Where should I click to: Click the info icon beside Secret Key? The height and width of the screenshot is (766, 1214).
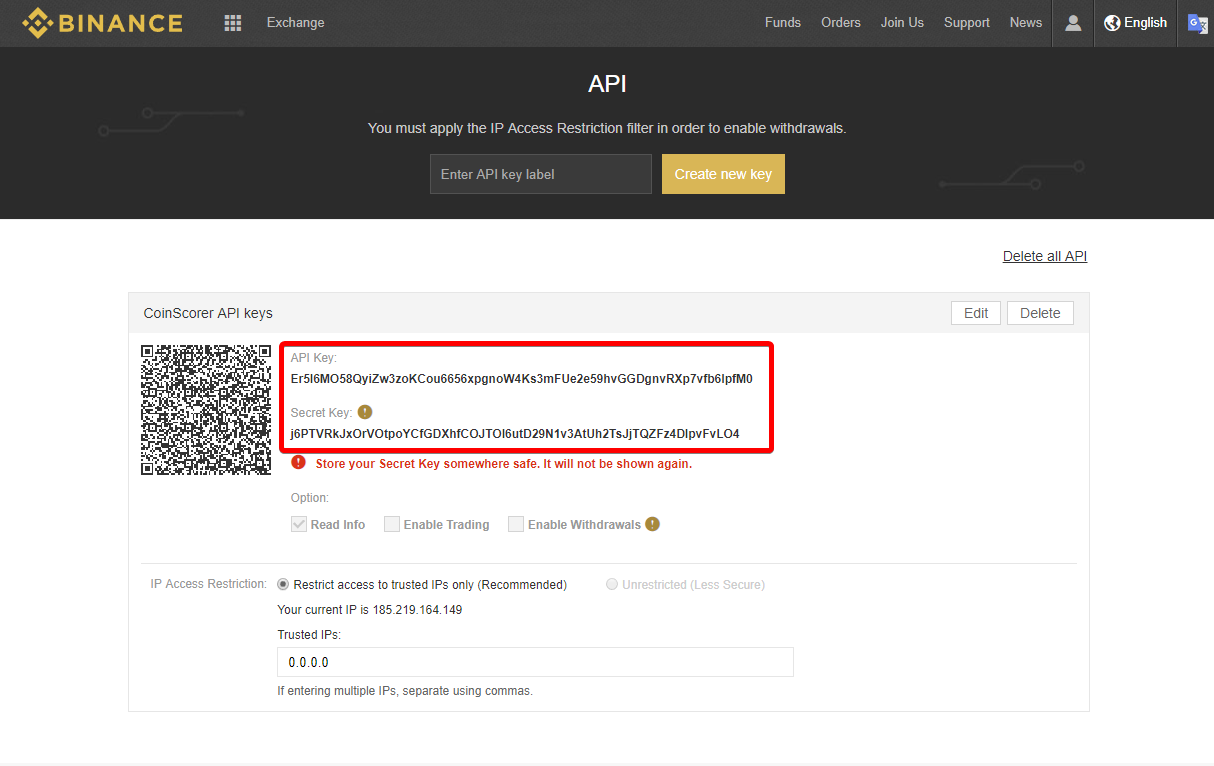(365, 412)
